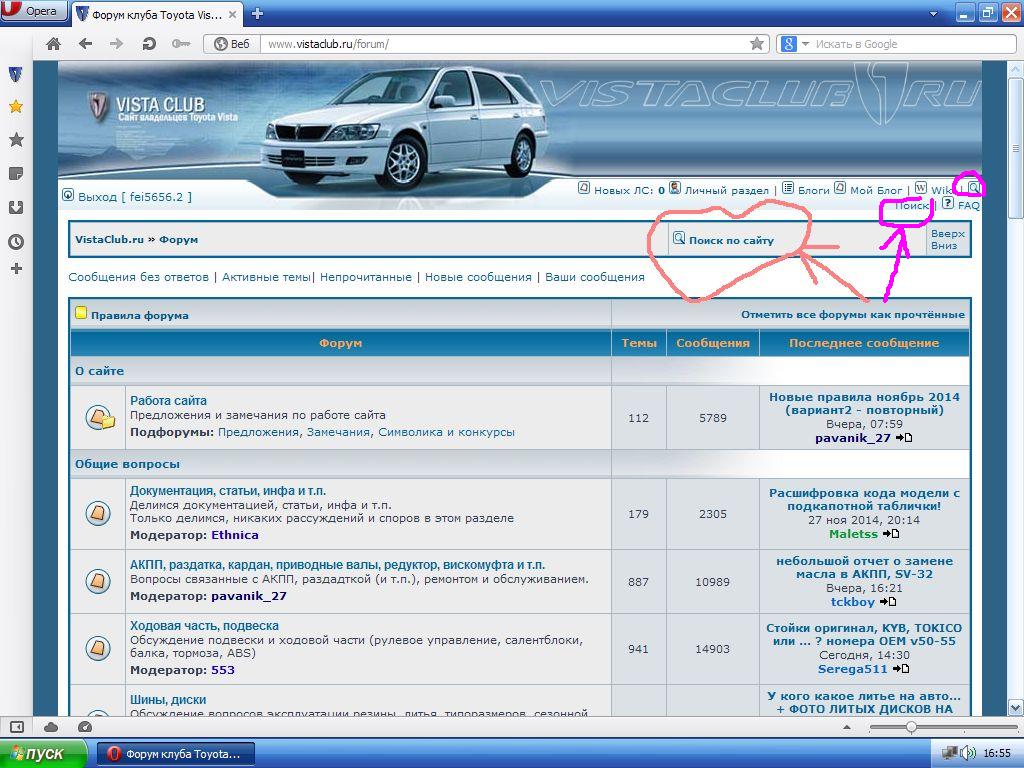Open a new tab with plus button
The height and width of the screenshot is (768, 1024).
258,14
